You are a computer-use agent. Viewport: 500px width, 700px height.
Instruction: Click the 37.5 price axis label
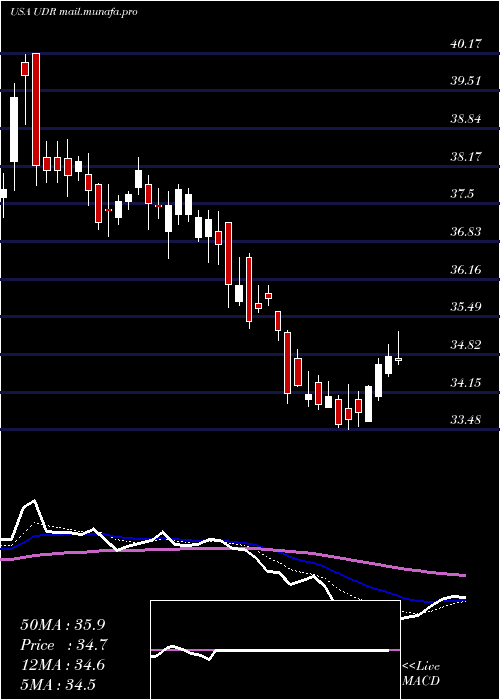tap(462, 194)
